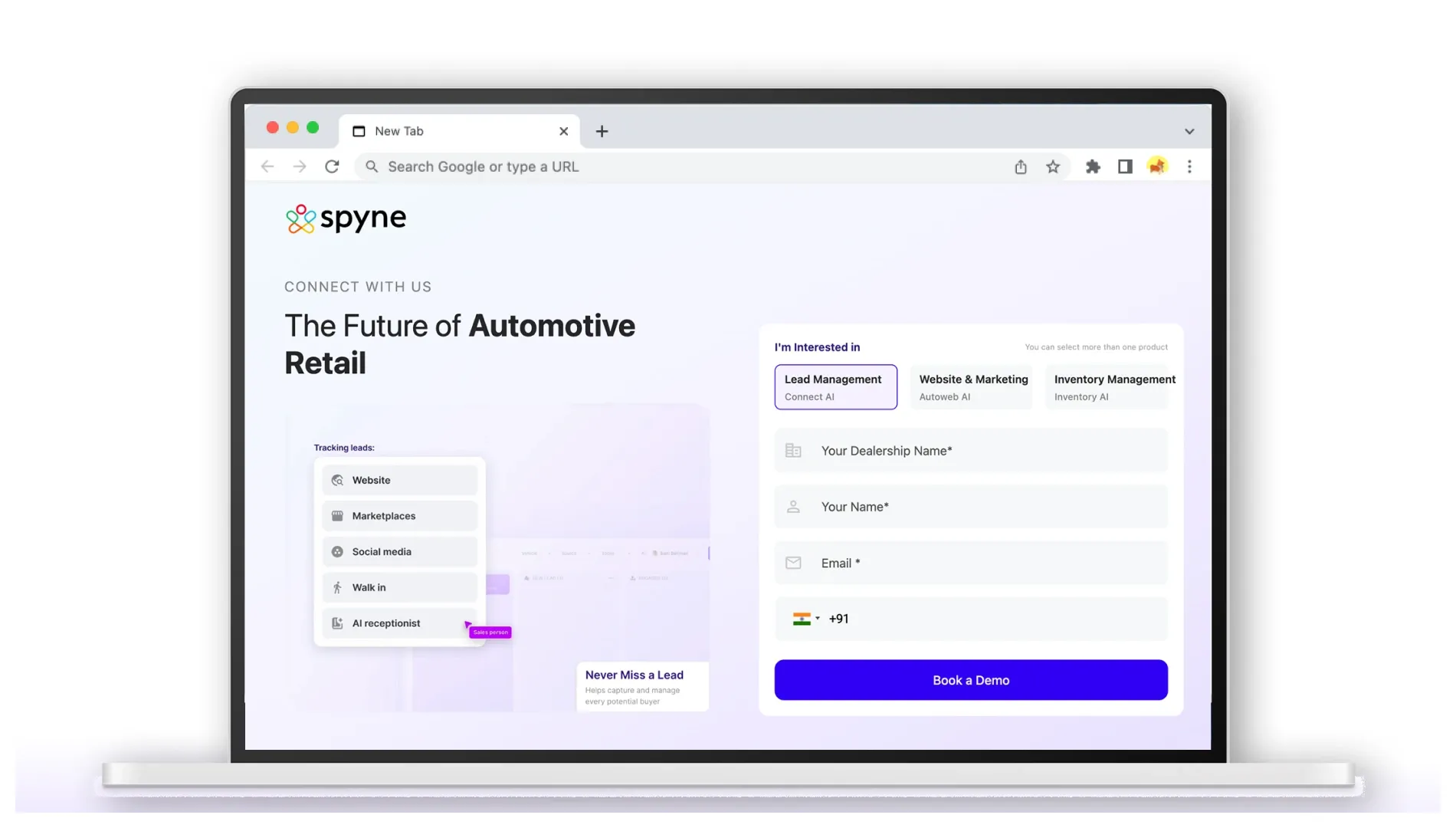This screenshot has width=1456, height=828.
Task: Click the share page icon
Action: 1021,166
